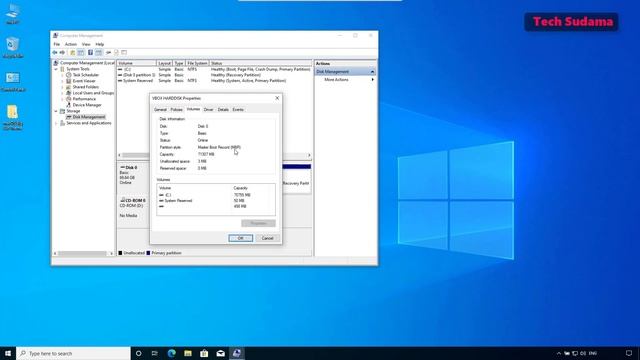
Task: Click the taskbar search box
Action: (x=73, y=353)
